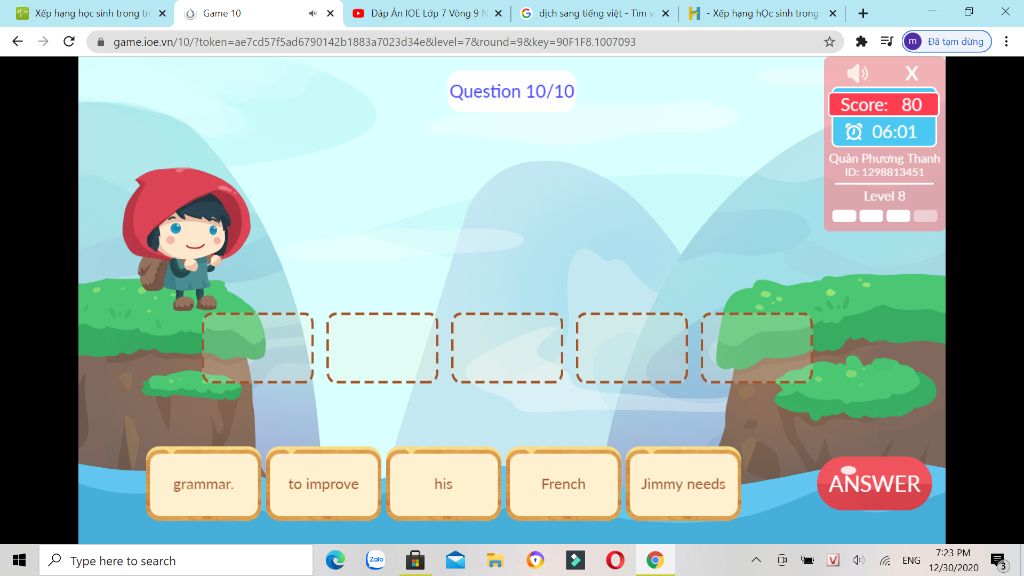Open Zalo from the taskbar
The height and width of the screenshot is (576, 1024).
[376, 560]
